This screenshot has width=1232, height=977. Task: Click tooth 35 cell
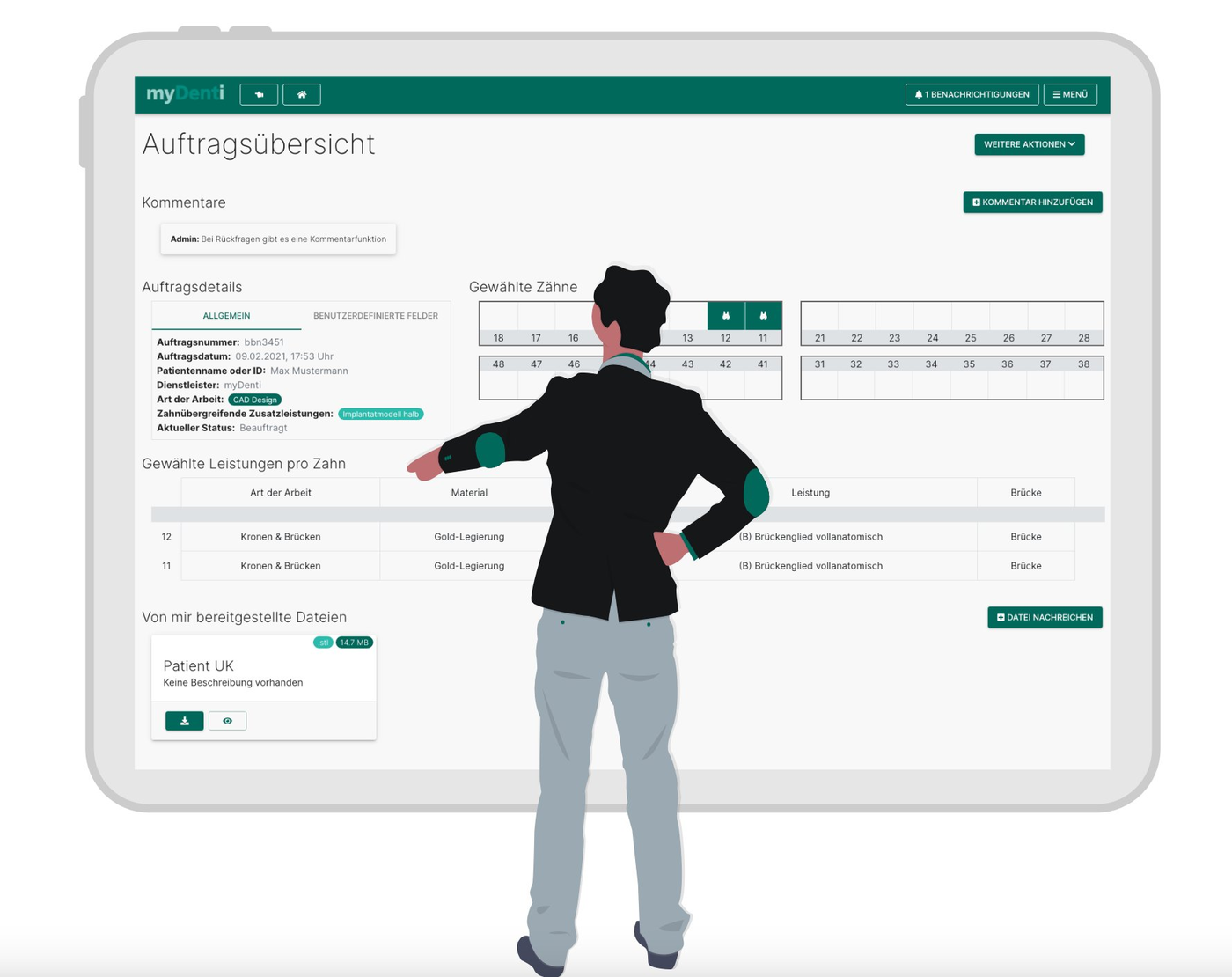coord(969,378)
